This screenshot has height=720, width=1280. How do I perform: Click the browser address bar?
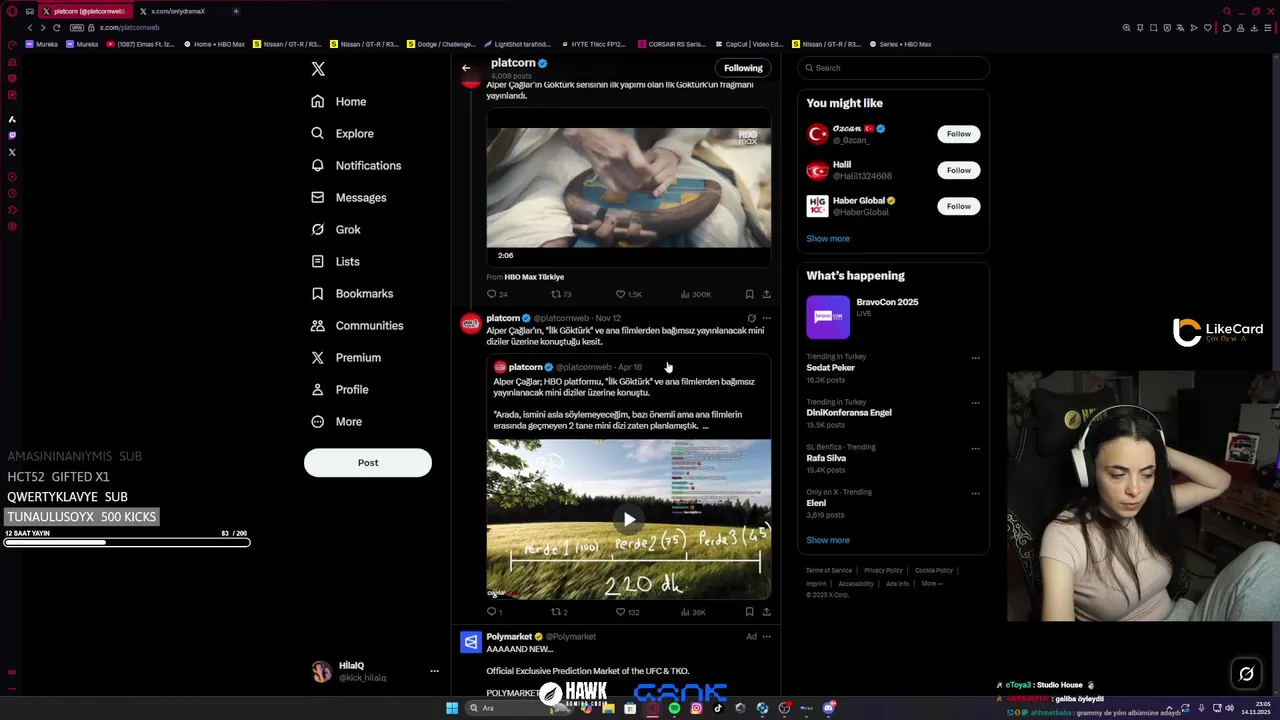click(590, 28)
